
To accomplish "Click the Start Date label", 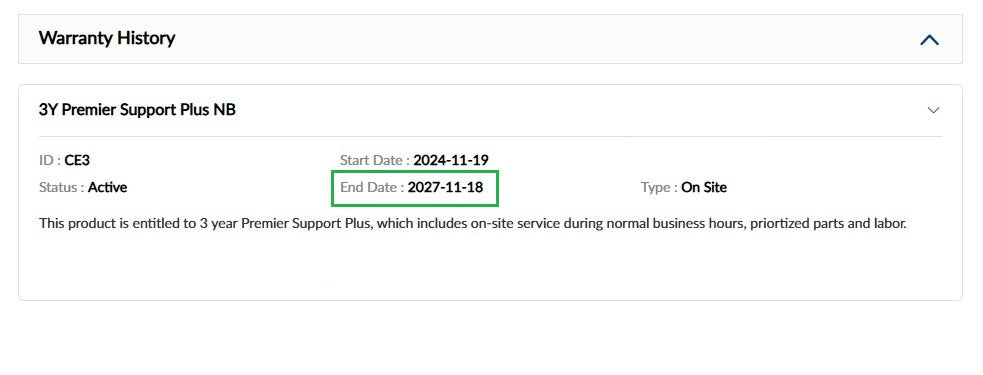I will coord(374,160).
